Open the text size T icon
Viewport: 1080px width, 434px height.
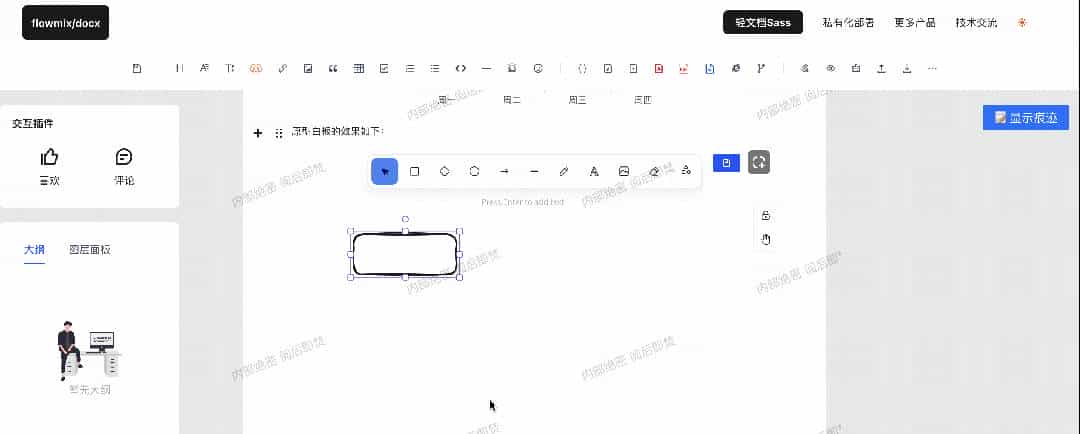(230, 68)
